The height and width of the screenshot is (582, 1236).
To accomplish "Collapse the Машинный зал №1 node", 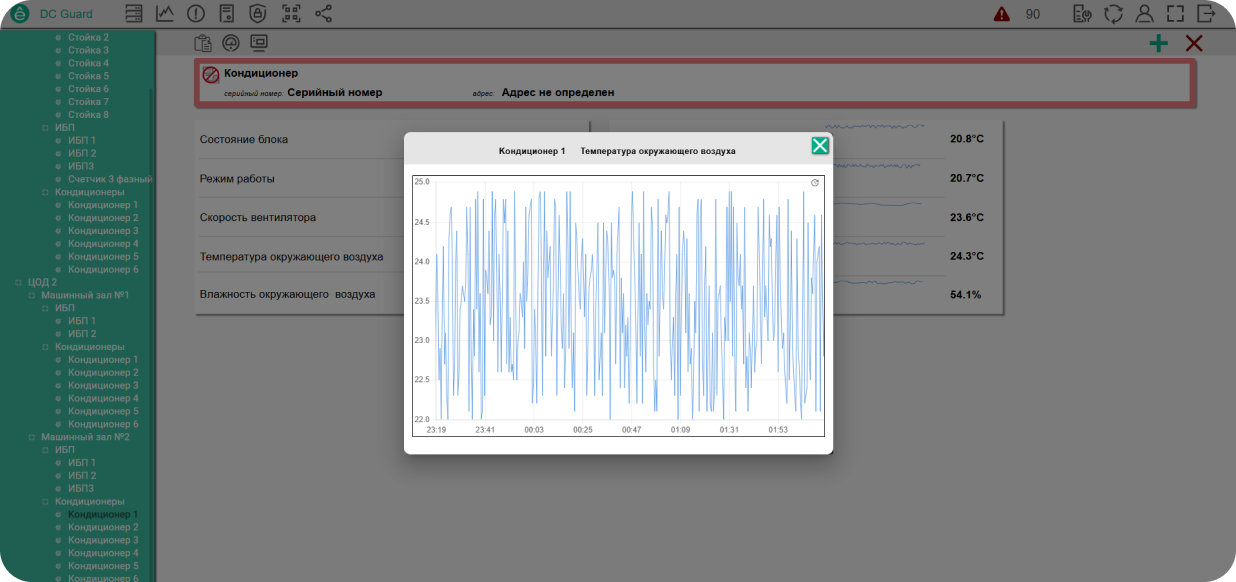I will click(32, 295).
